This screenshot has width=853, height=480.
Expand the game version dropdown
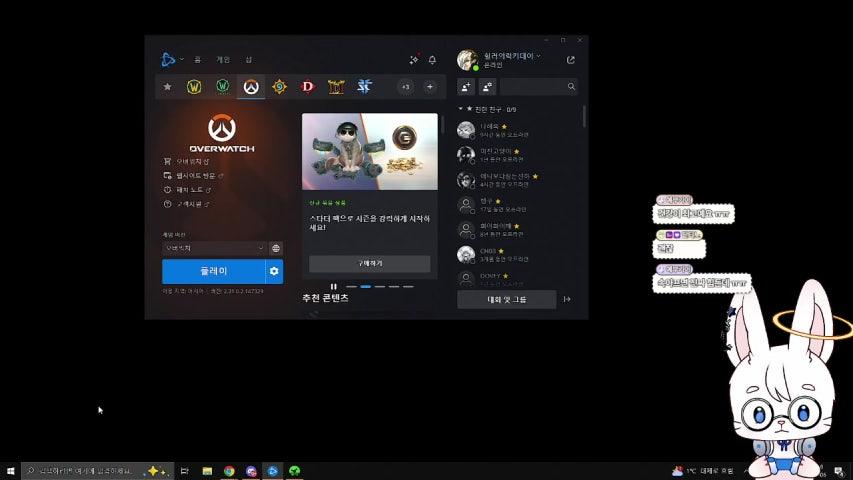(x=214, y=248)
